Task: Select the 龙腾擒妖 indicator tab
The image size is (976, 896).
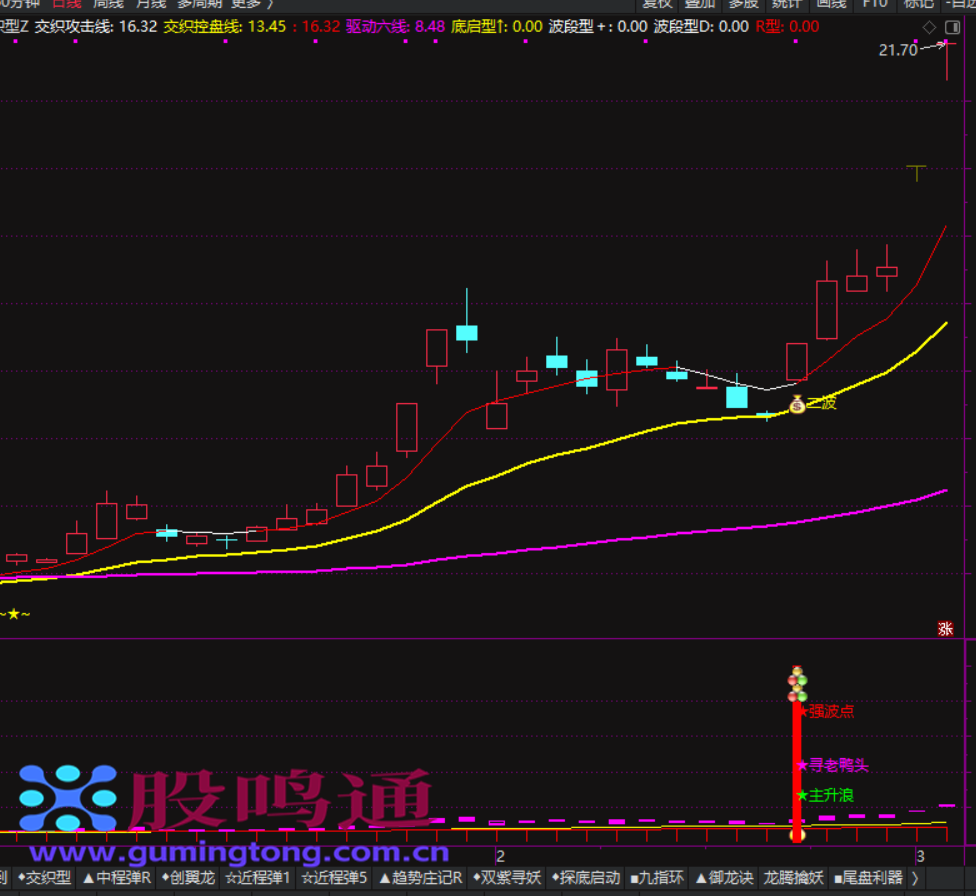Action: (x=794, y=878)
